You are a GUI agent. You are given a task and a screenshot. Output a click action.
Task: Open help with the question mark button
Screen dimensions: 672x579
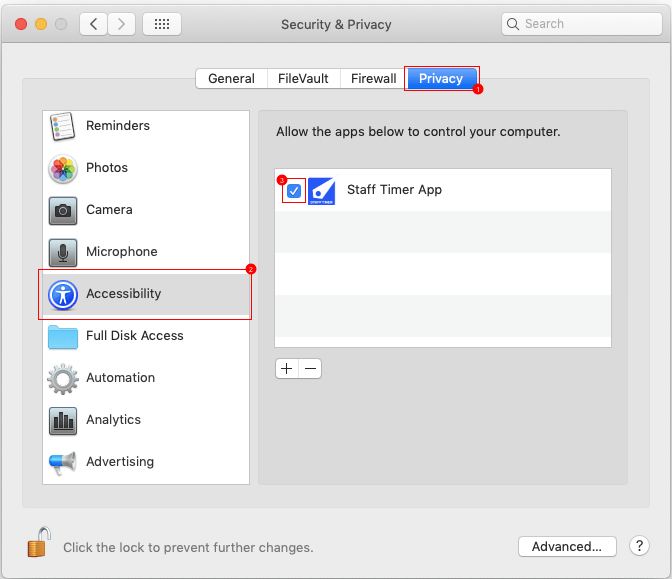[x=639, y=546]
